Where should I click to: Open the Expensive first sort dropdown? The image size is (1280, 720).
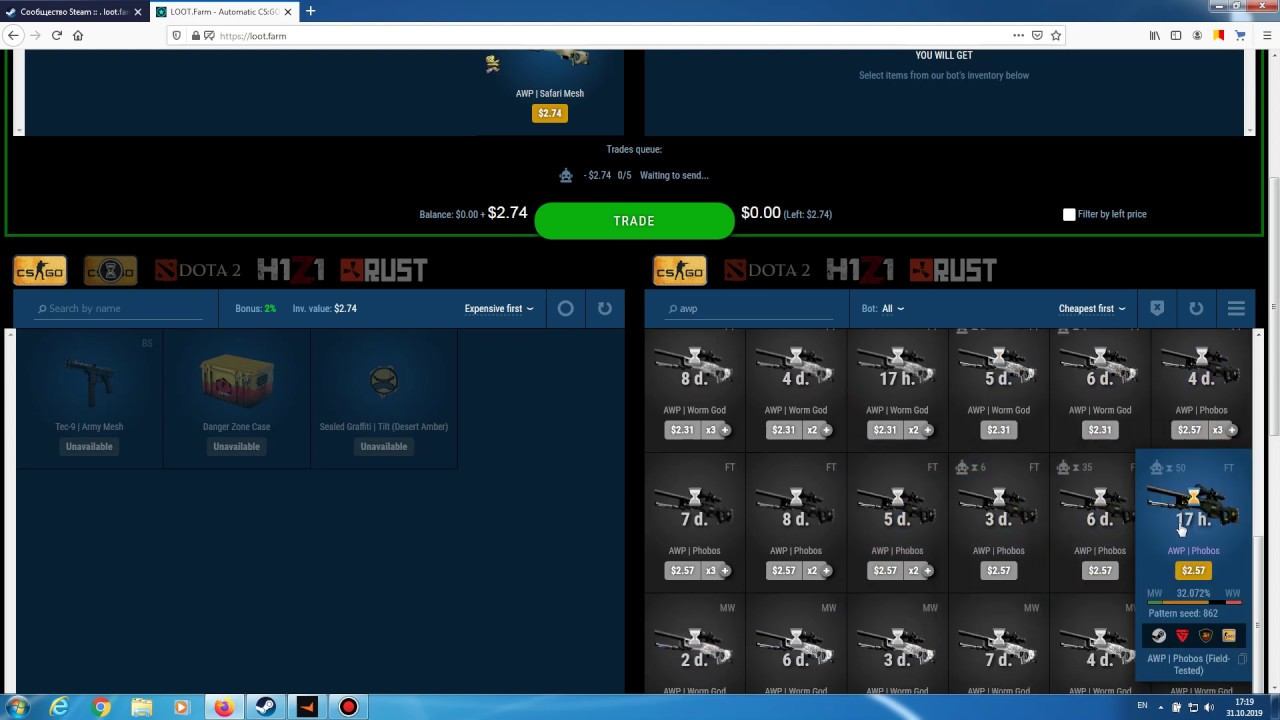499,308
